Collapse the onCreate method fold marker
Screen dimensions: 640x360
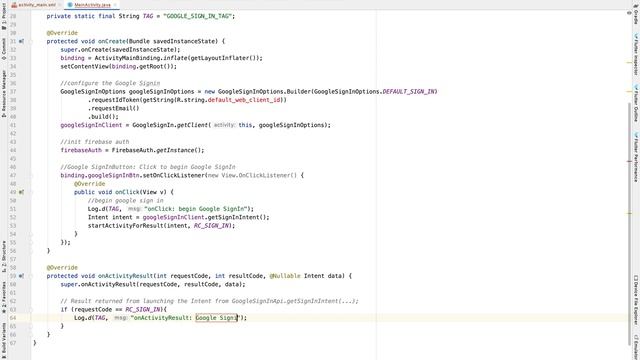(30, 41)
